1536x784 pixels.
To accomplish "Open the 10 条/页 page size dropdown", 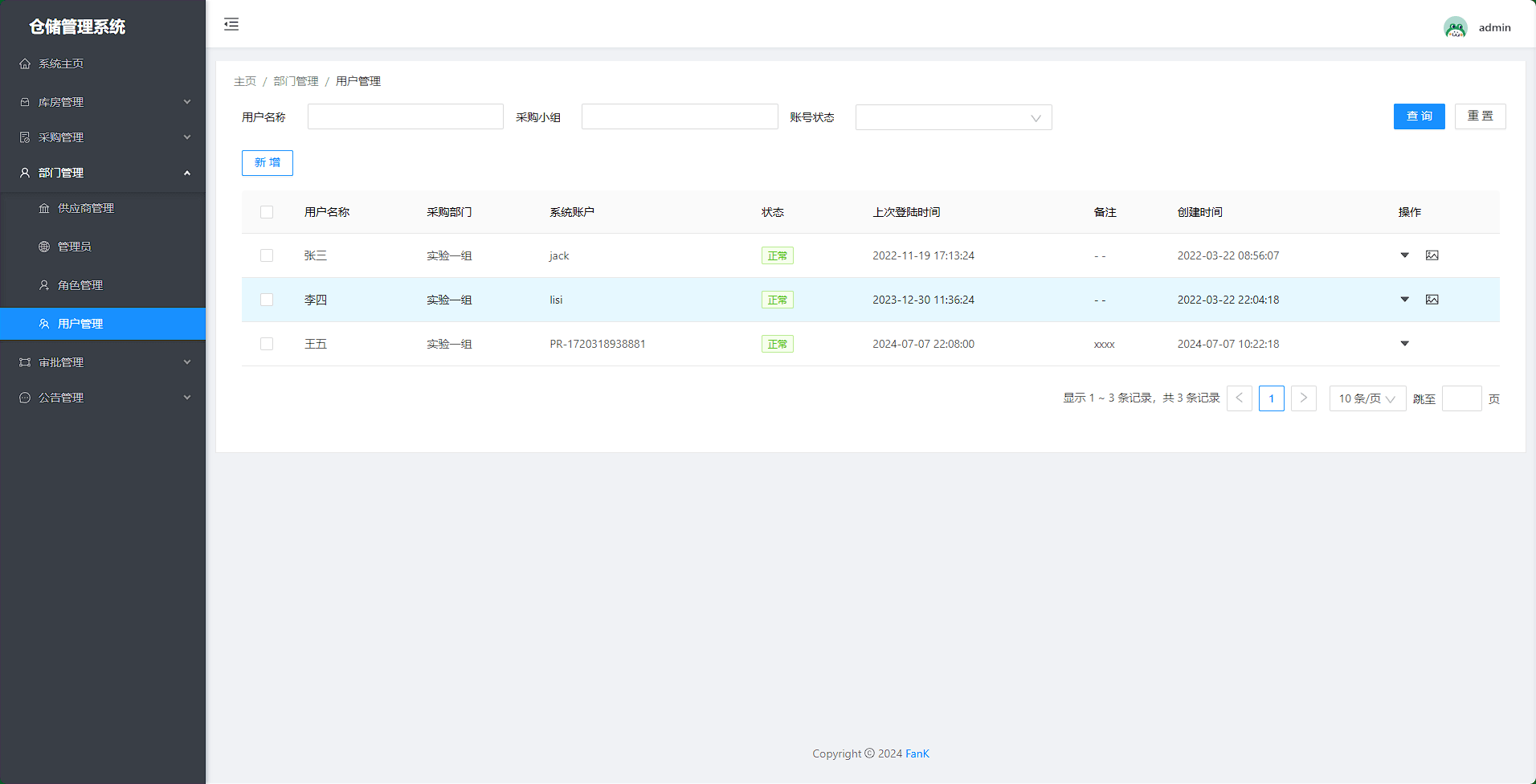I will tap(1366, 398).
